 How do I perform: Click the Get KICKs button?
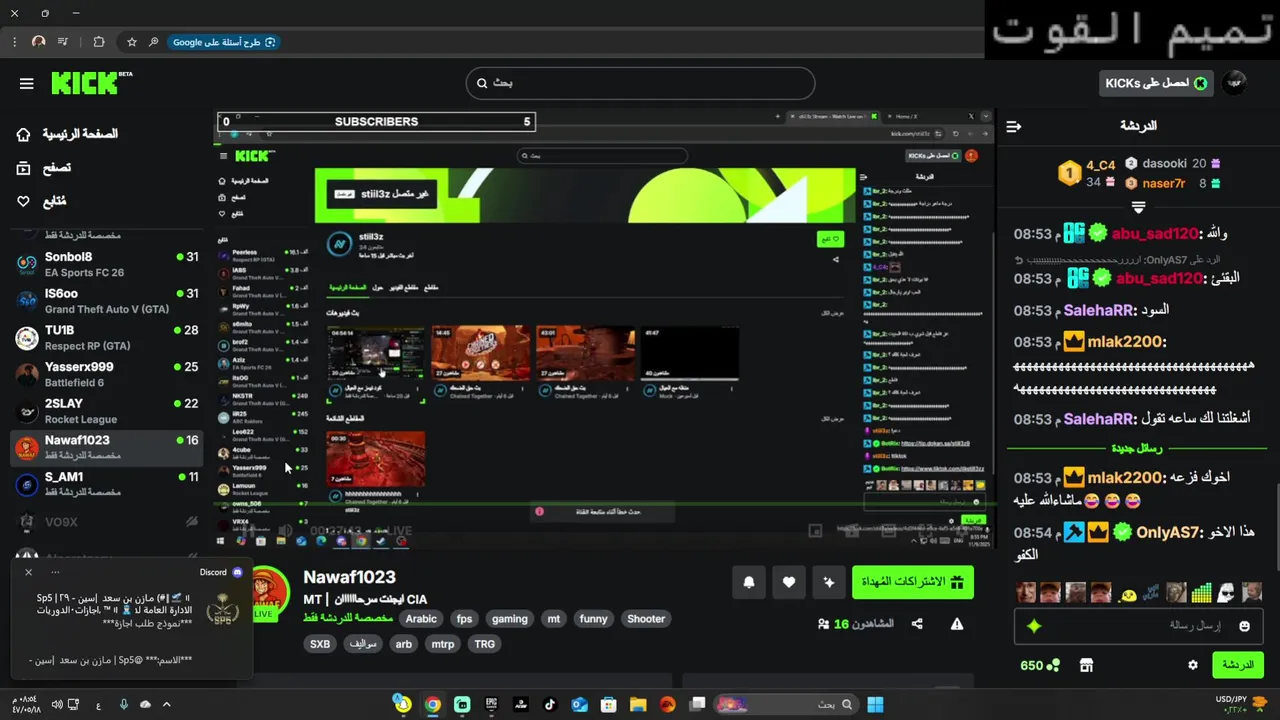coord(1157,83)
